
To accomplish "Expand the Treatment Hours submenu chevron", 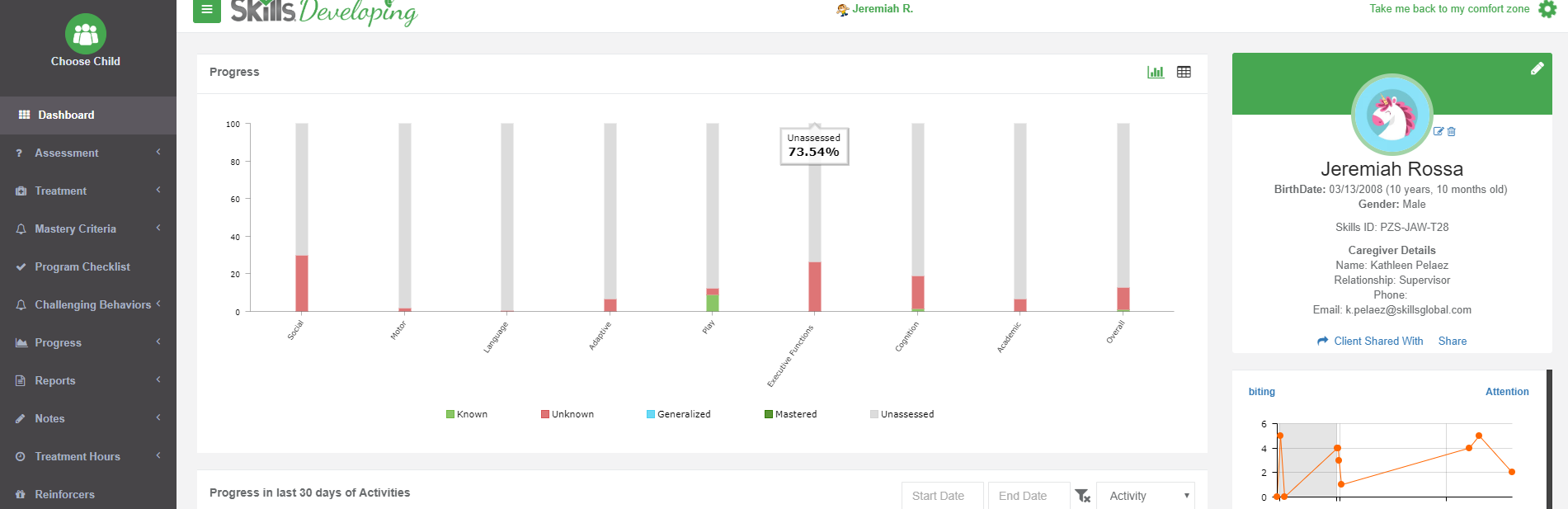I will (x=158, y=455).
